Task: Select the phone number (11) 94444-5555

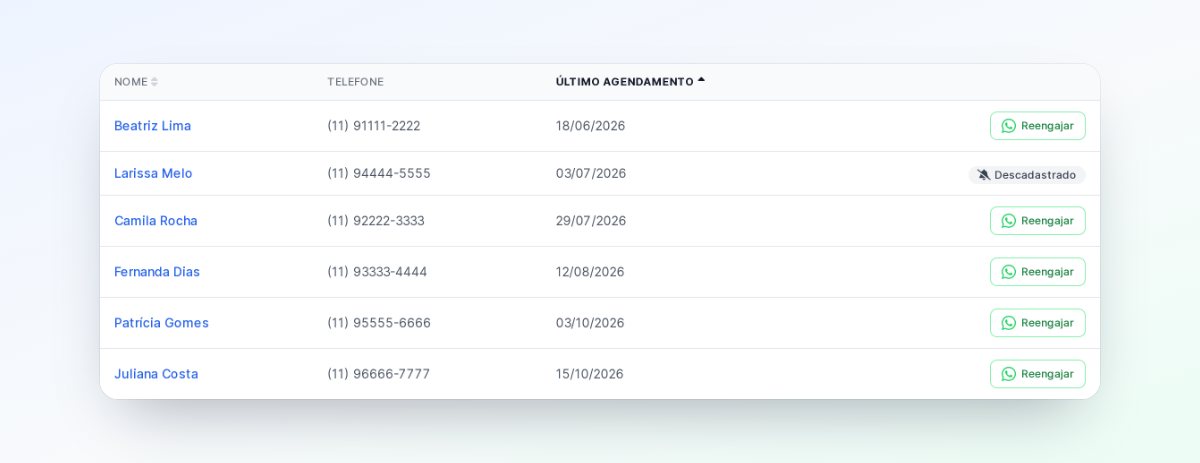Action: pyautogui.click(x=379, y=173)
